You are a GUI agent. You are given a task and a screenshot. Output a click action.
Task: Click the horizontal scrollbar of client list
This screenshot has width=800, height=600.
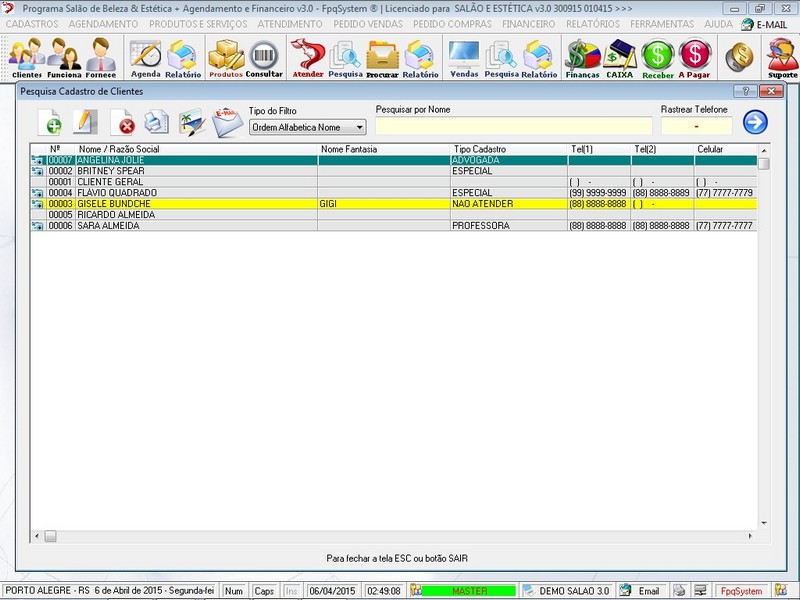400,536
